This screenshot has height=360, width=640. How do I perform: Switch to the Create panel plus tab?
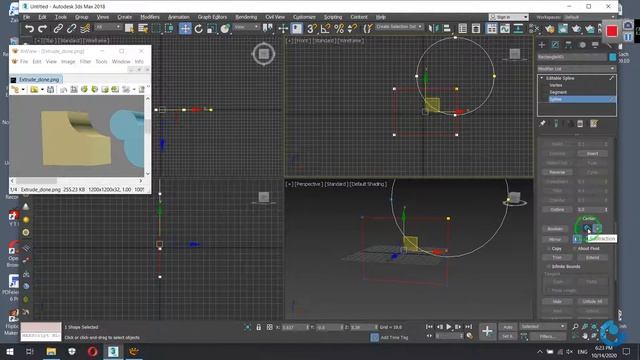[542, 45]
